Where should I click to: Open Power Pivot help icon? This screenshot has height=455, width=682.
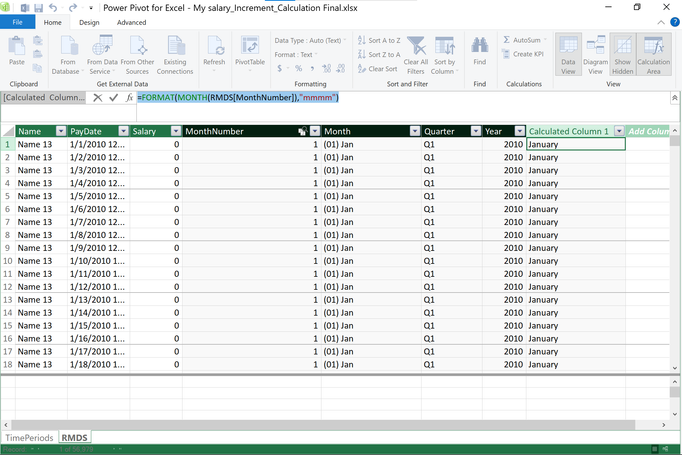click(675, 22)
